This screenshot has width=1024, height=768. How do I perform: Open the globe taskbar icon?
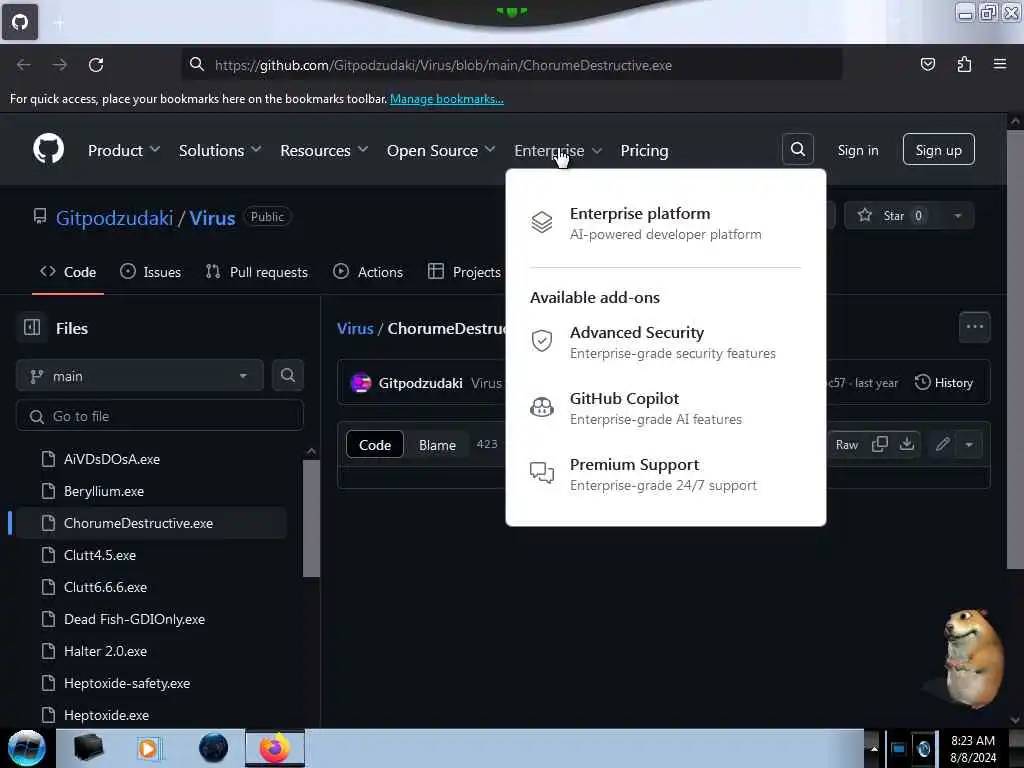point(214,748)
